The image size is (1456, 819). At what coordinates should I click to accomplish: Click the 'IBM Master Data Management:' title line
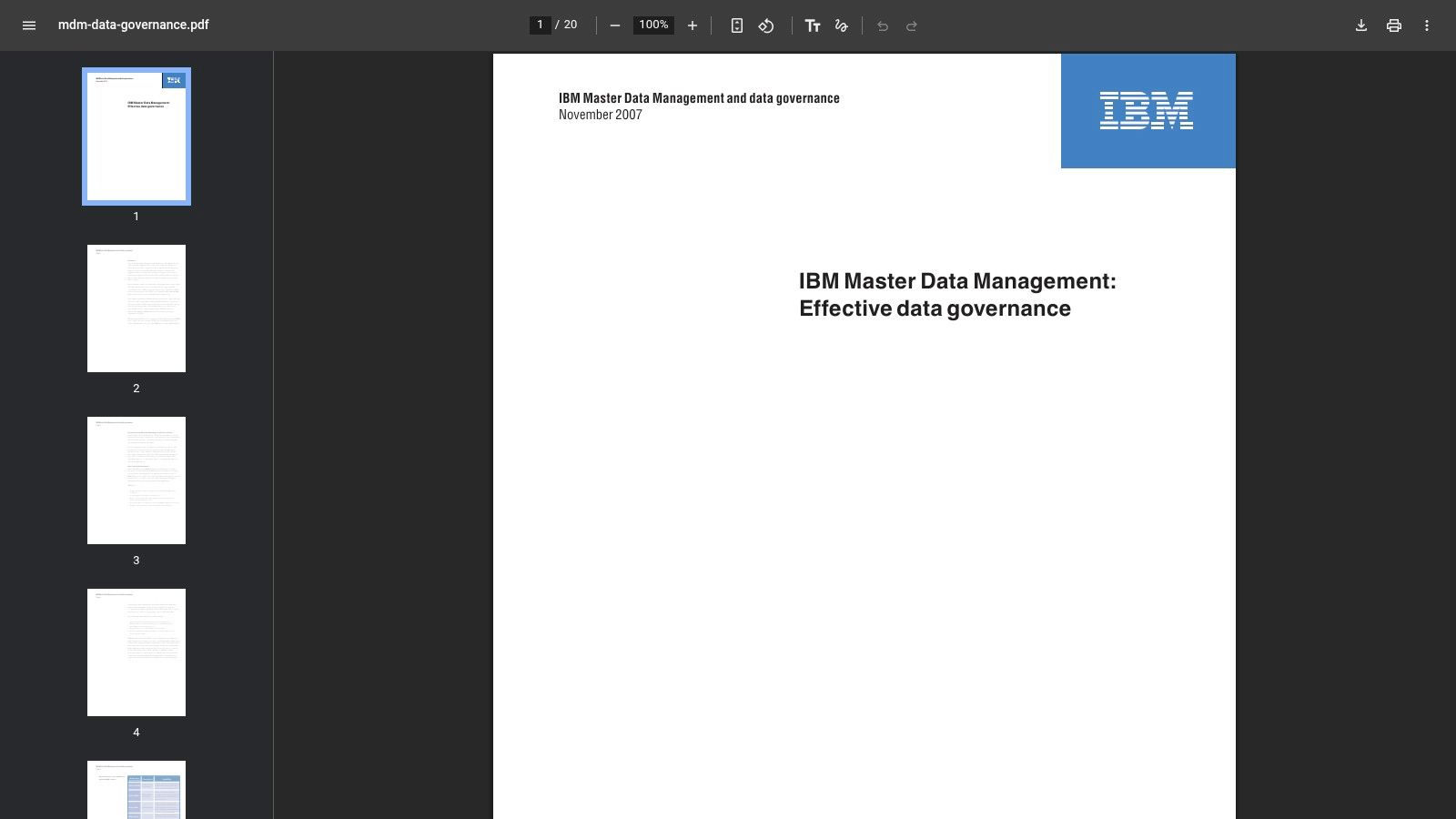(957, 281)
